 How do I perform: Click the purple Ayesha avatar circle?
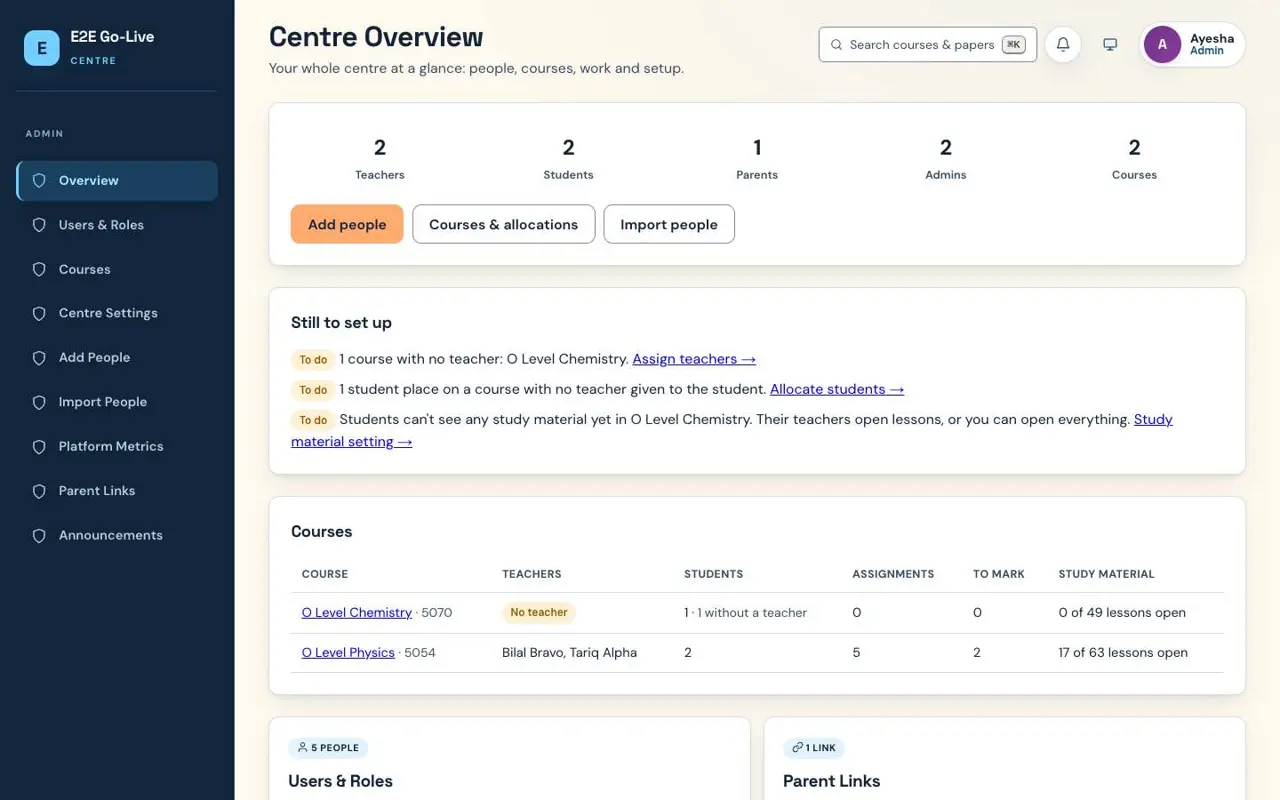1162,45
